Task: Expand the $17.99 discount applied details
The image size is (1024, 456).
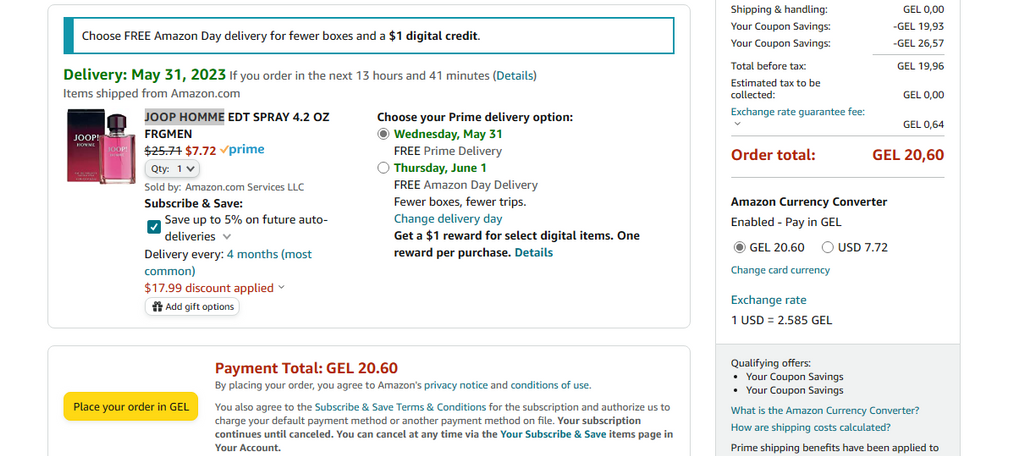Action: (x=281, y=288)
